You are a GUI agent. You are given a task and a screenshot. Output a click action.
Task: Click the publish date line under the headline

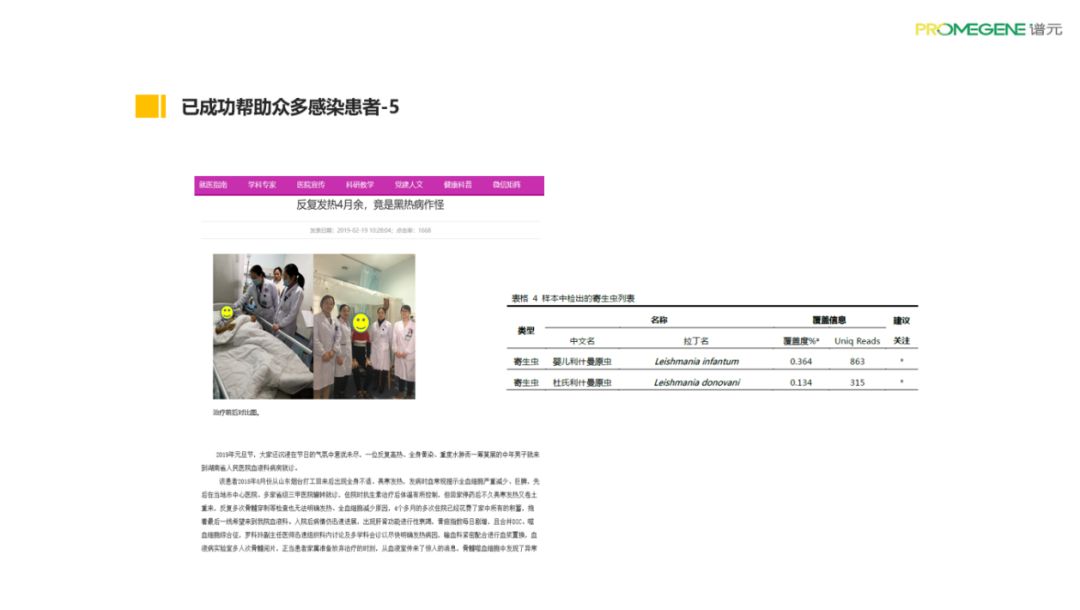tap(369, 230)
